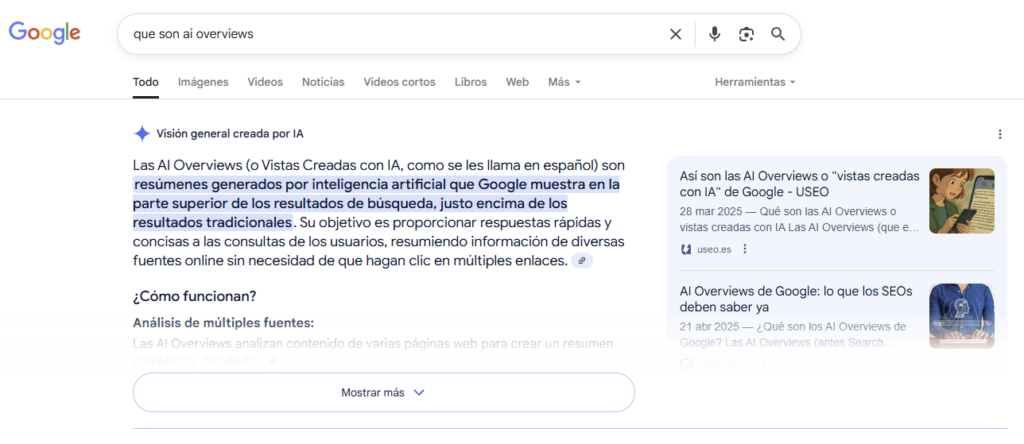Click the useo.es site favicon
The height and width of the screenshot is (444, 1024).
tap(686, 249)
